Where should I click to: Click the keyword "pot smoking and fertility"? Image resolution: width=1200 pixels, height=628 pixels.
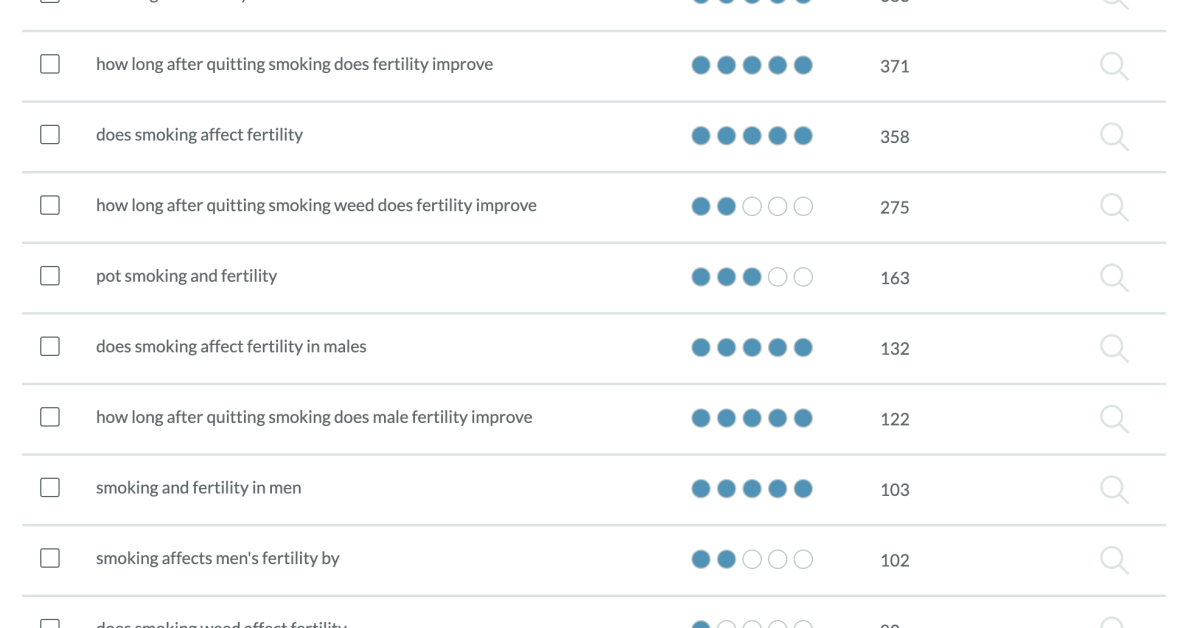(x=186, y=275)
